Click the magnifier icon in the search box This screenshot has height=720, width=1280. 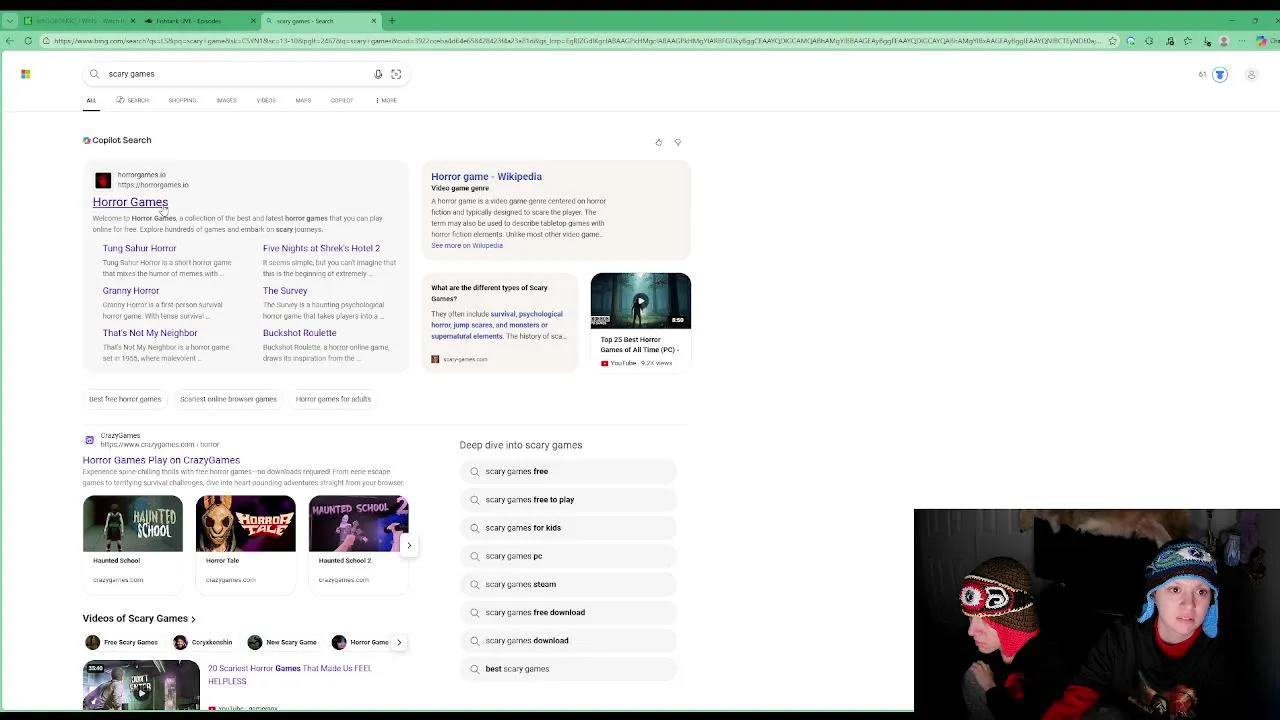click(95, 74)
